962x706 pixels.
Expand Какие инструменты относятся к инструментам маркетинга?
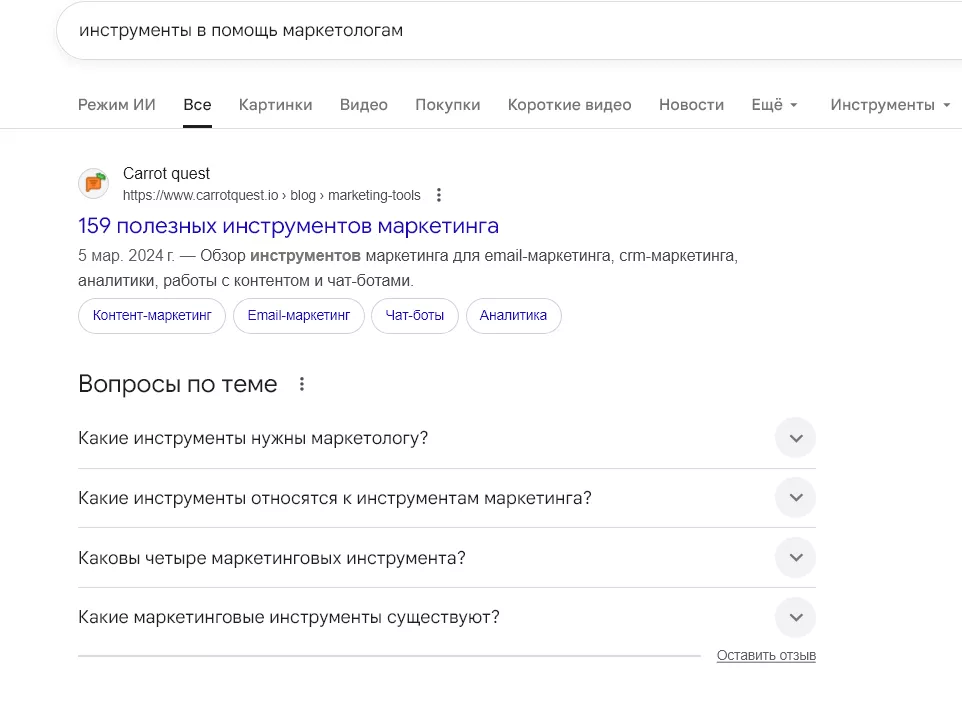click(795, 497)
